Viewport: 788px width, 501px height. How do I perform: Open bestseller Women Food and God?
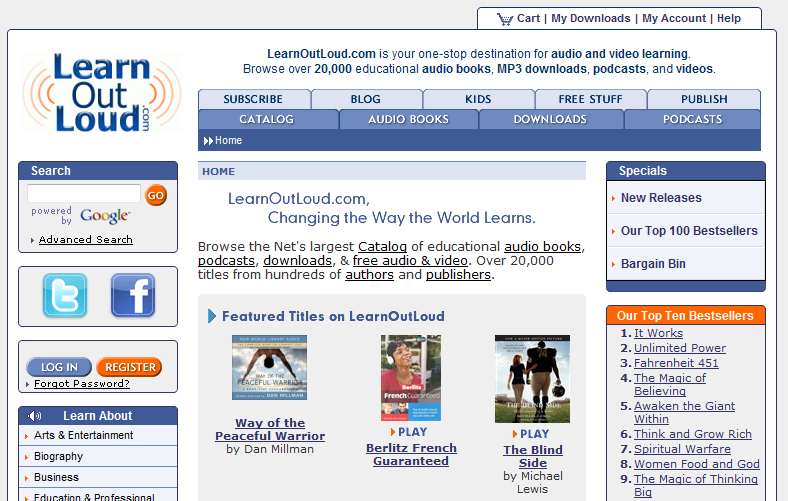(x=697, y=464)
